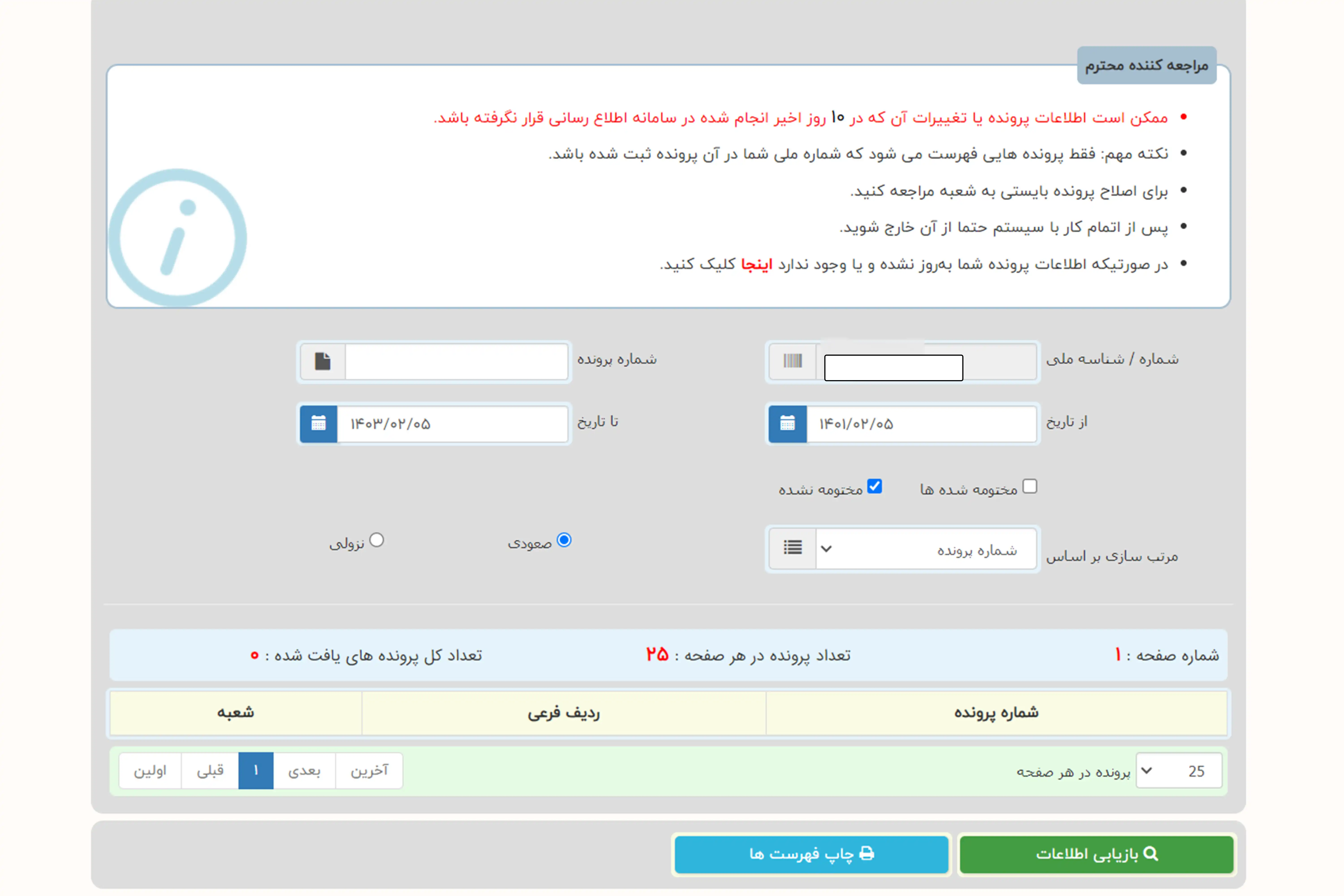Click the barcode icon beside شناسه ملی
The height and width of the screenshot is (896, 1344).
[x=793, y=361]
